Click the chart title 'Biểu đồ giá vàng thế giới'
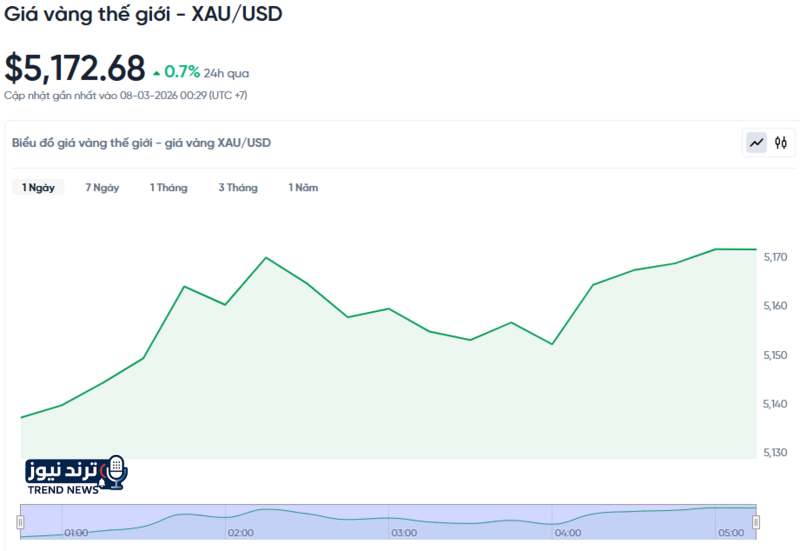This screenshot has width=800, height=551. 141,143
